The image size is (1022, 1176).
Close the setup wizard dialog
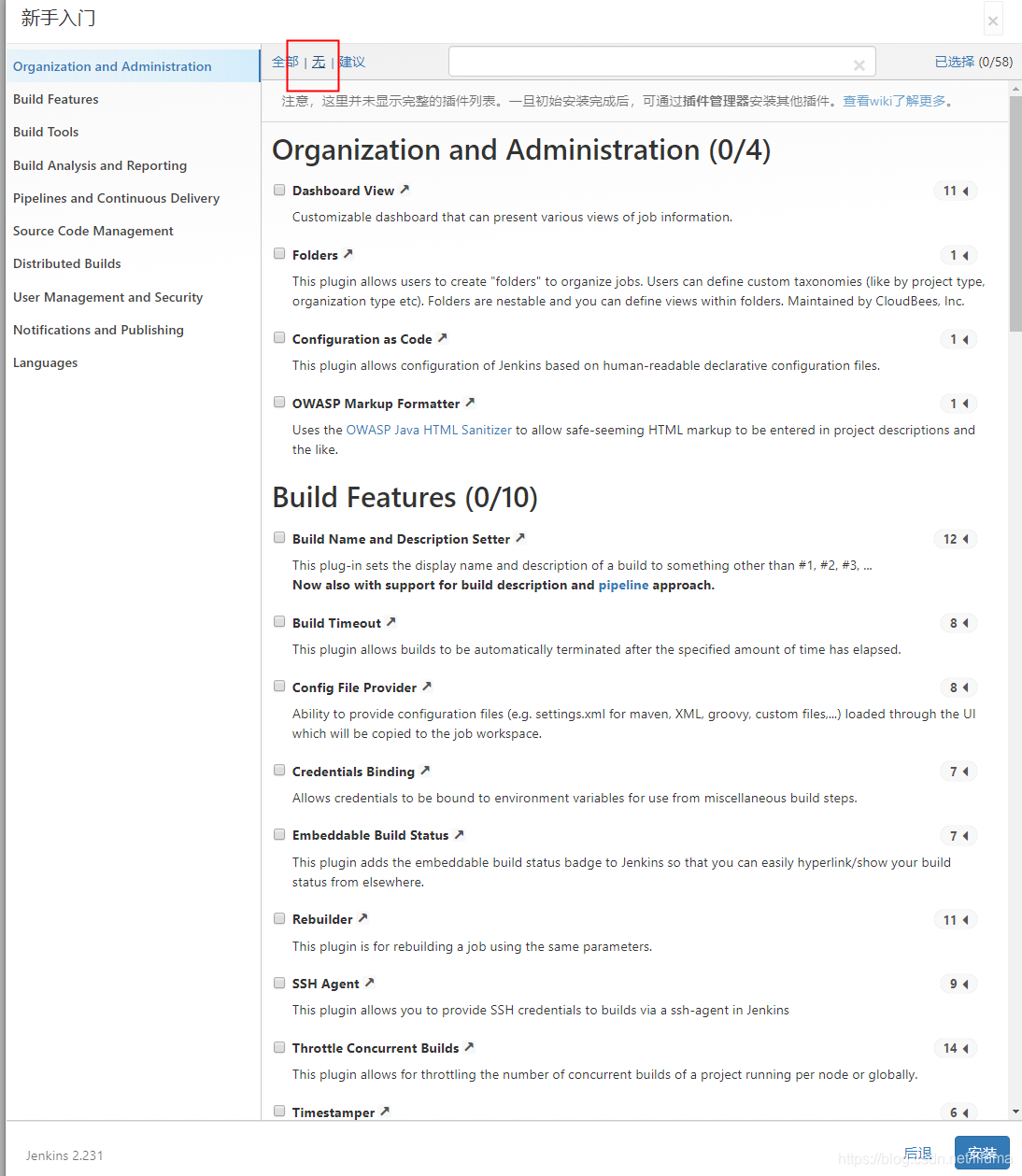tap(993, 21)
